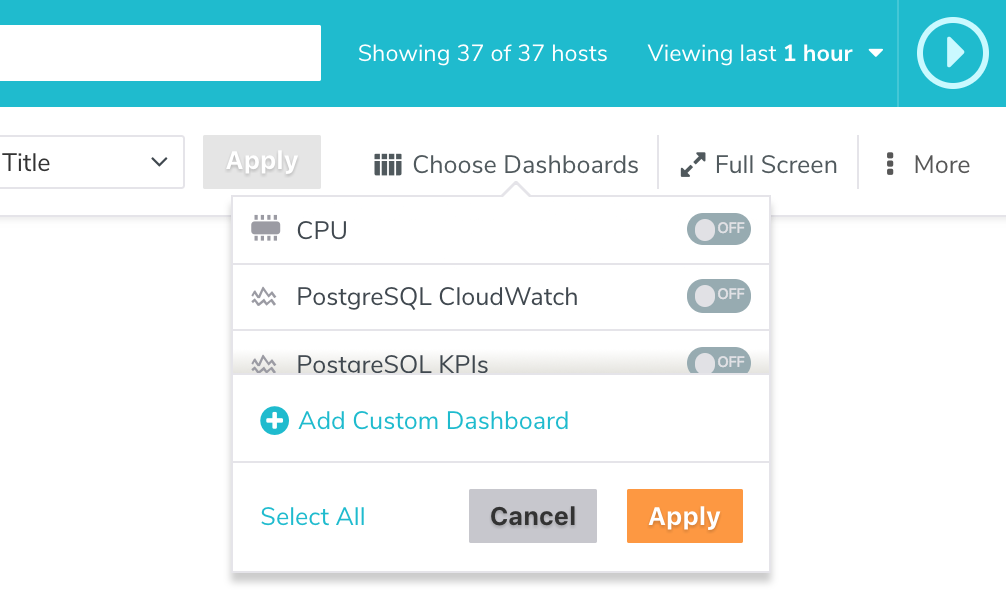
Task: Click the gray Apply button beside Title
Action: pos(262,162)
